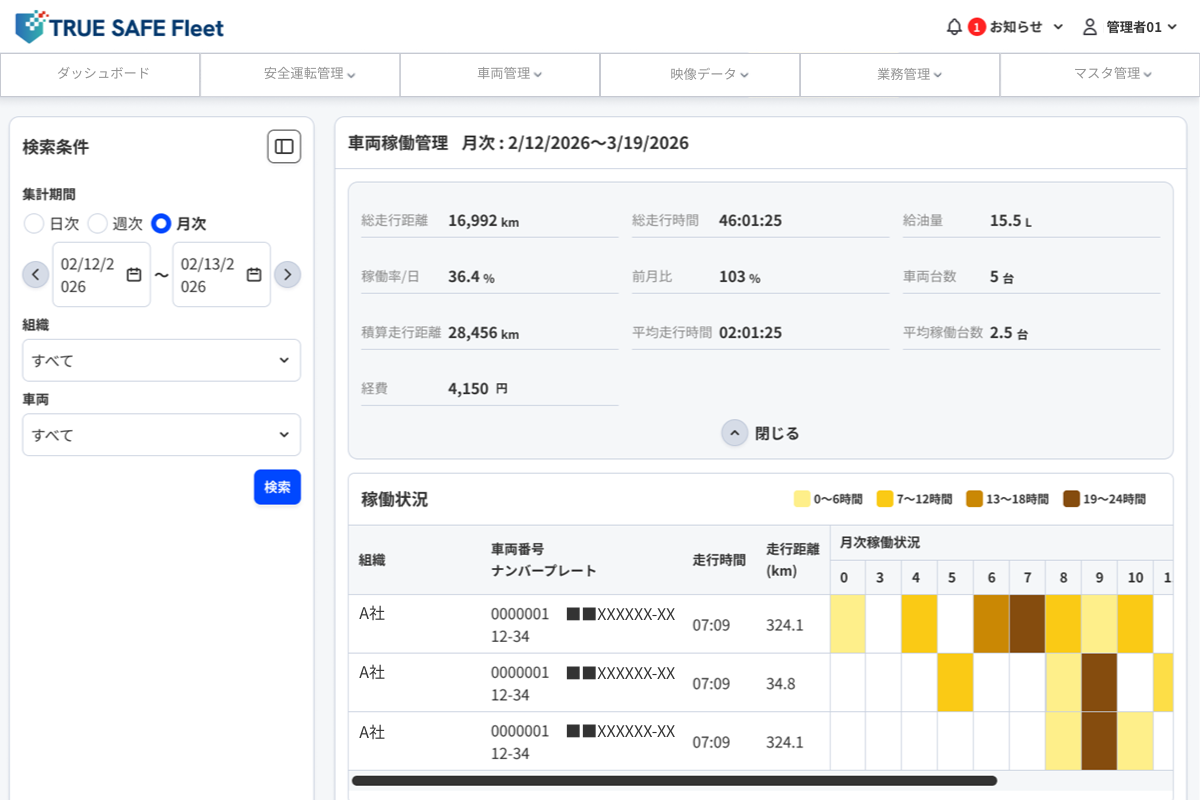This screenshot has height=800, width=1200.
Task: Click 平均稼働台数 value 2.5 台
Action: click(x=1009, y=332)
